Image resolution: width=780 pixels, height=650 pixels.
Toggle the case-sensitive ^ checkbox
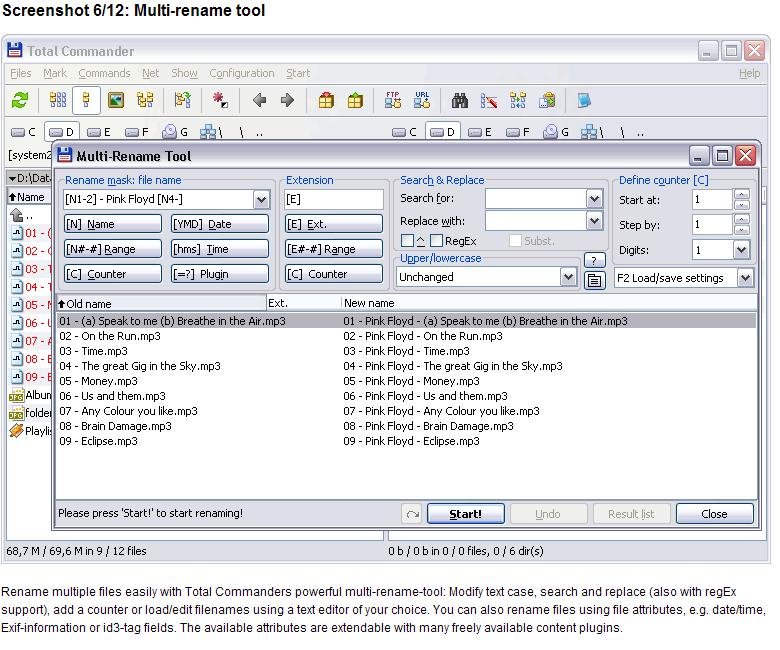point(407,241)
